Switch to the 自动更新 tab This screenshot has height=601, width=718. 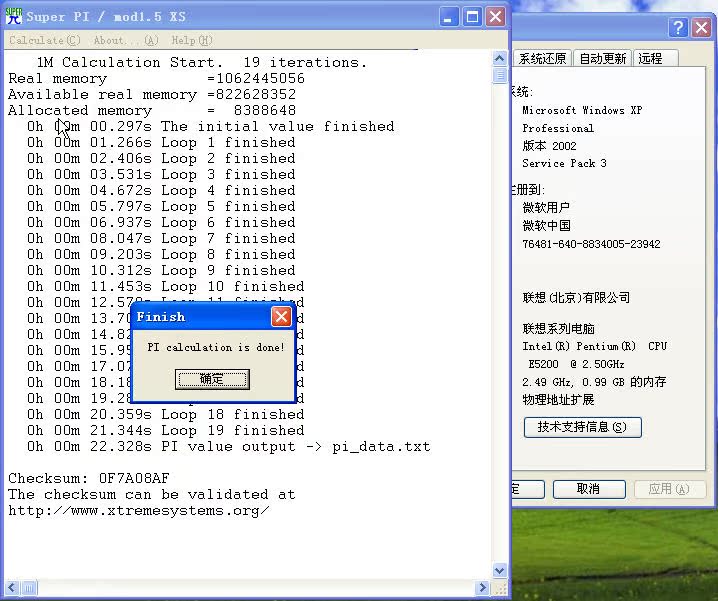(603, 59)
